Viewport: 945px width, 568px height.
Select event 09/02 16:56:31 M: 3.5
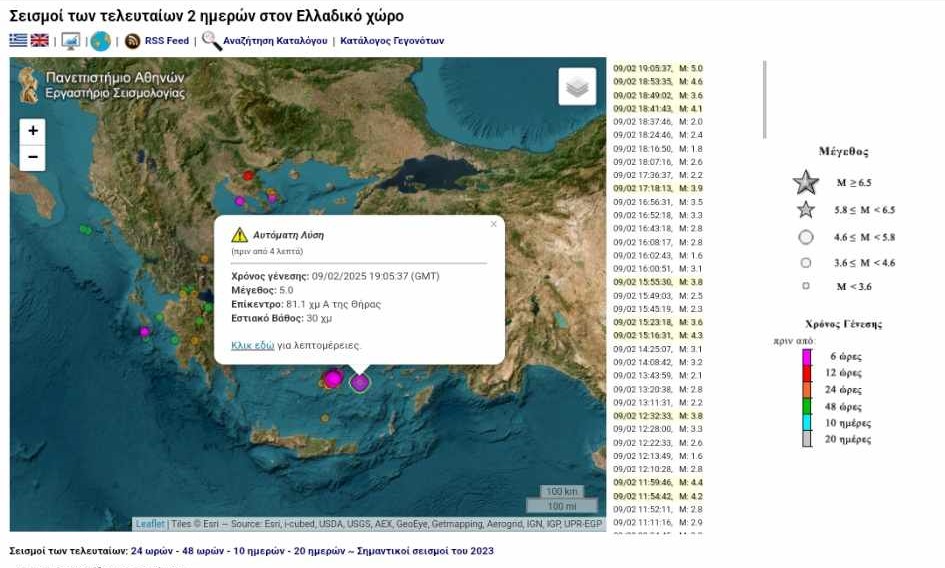click(x=658, y=202)
